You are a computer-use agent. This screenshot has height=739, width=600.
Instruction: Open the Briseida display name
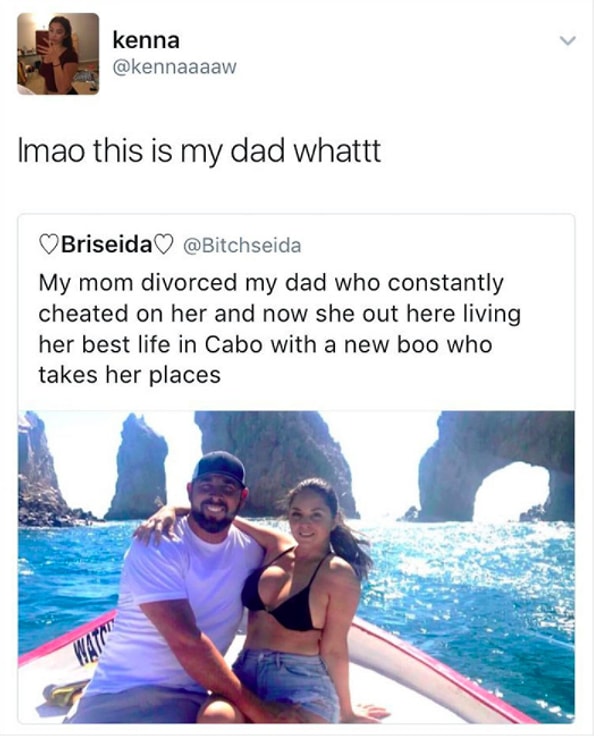pyautogui.click(x=106, y=244)
